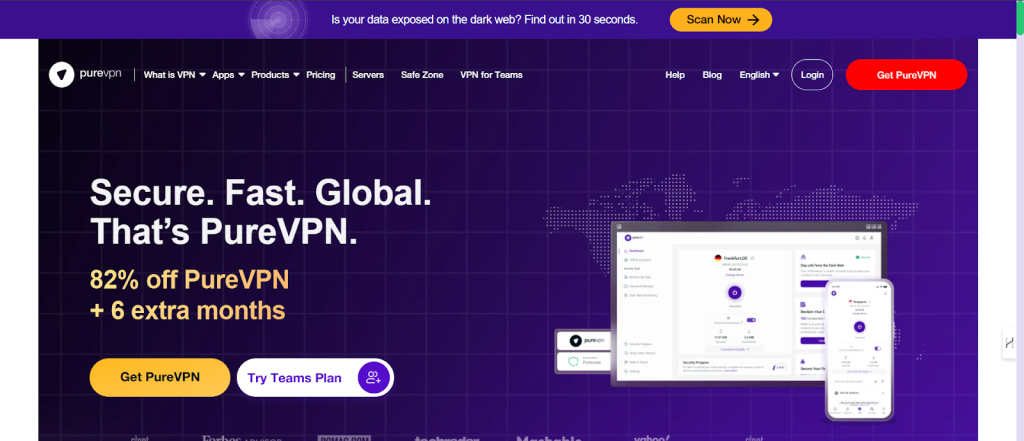The image size is (1024, 441).
Task: Click the power button on the phone mockup
Action: [x=858, y=327]
